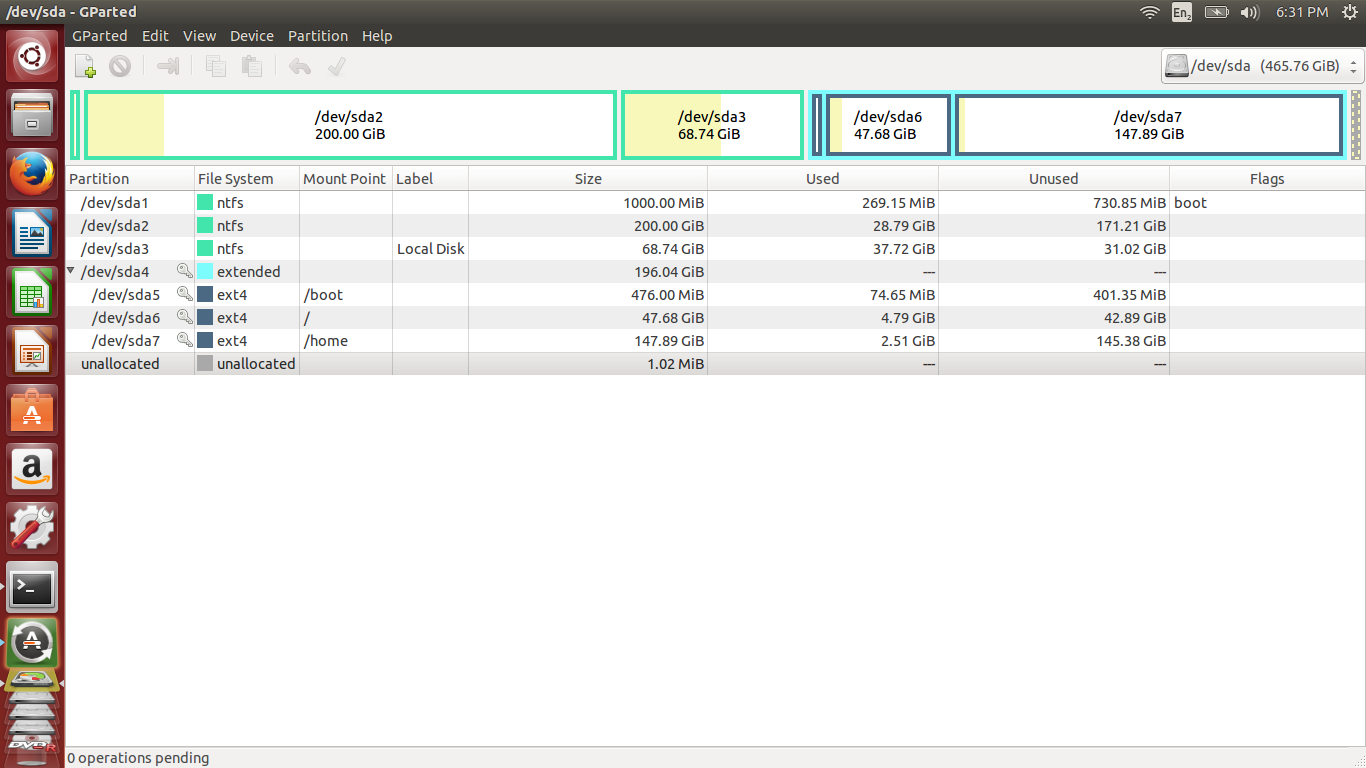Click the ntfs color swatch for /dev/sda1
This screenshot has width=1366, height=768.
click(x=205, y=203)
